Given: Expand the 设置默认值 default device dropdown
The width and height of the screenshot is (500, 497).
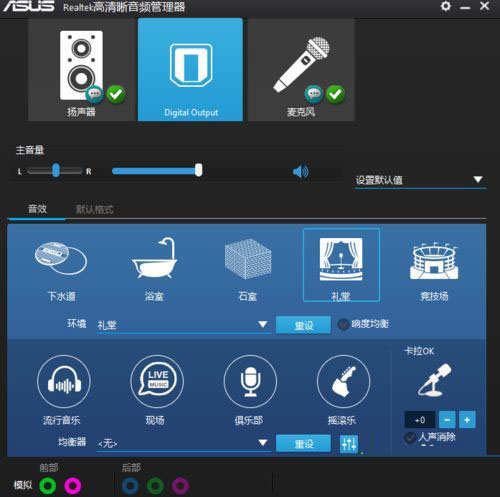Looking at the screenshot, I should click(421, 180).
